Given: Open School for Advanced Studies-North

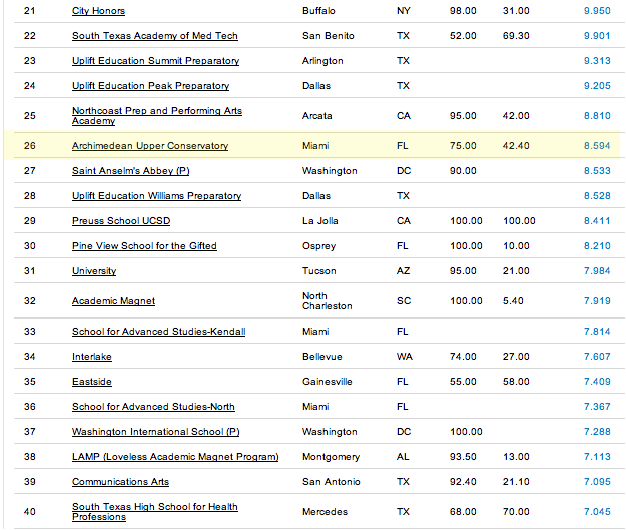Looking at the screenshot, I should tap(153, 407).
